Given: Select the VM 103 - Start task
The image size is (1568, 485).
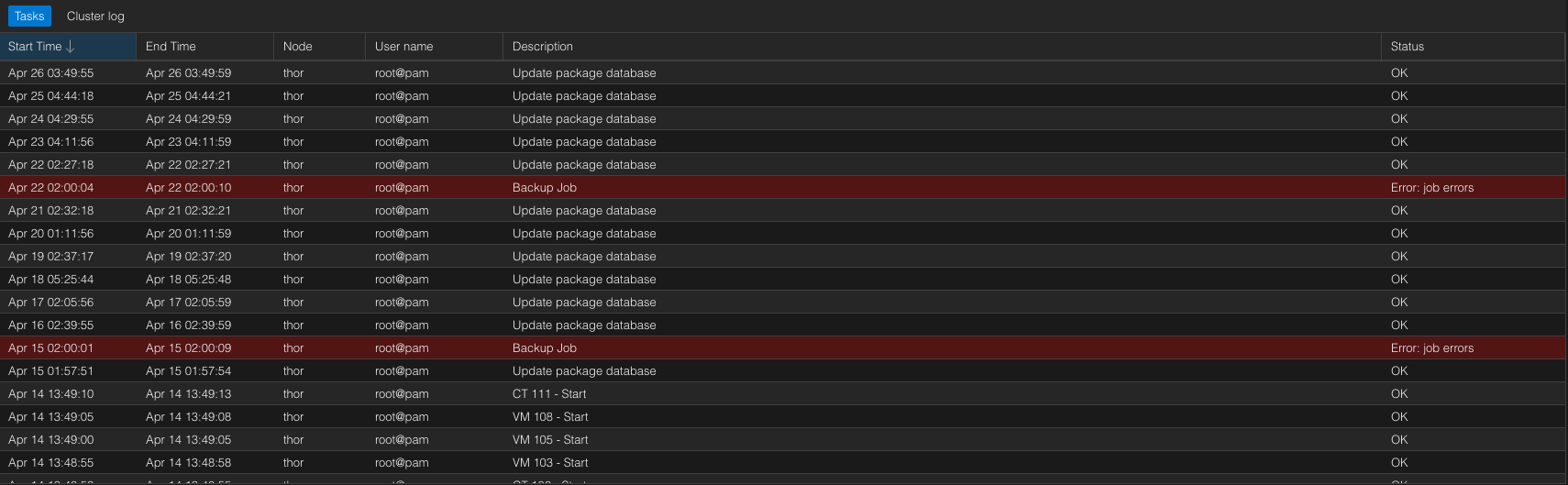Looking at the screenshot, I should (550, 463).
